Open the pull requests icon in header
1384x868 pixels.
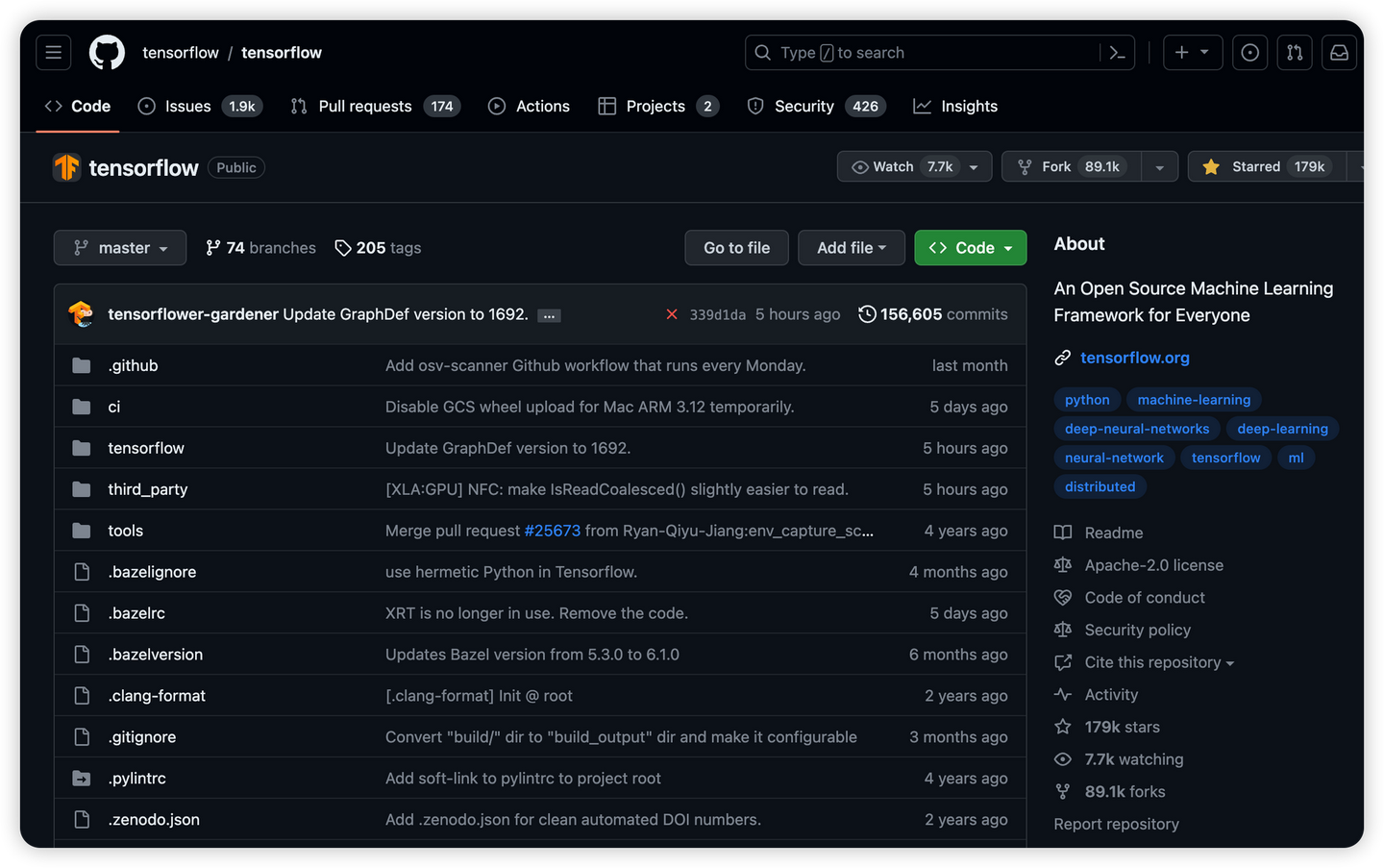point(1295,53)
